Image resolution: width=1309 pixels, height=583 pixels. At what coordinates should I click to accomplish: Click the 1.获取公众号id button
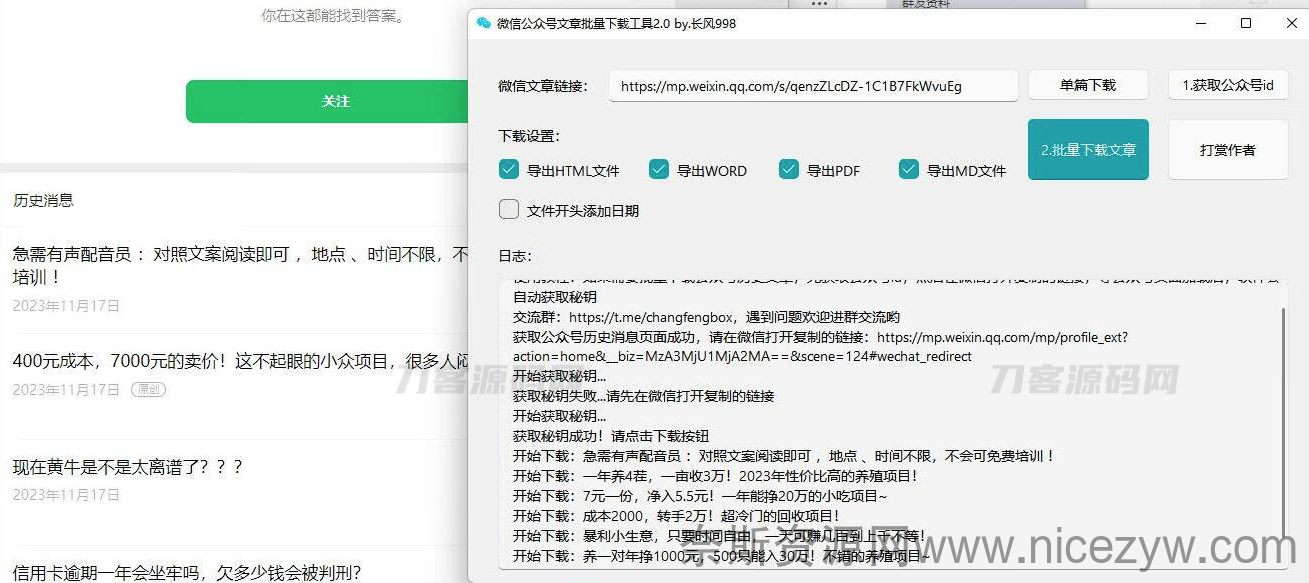click(x=1228, y=85)
